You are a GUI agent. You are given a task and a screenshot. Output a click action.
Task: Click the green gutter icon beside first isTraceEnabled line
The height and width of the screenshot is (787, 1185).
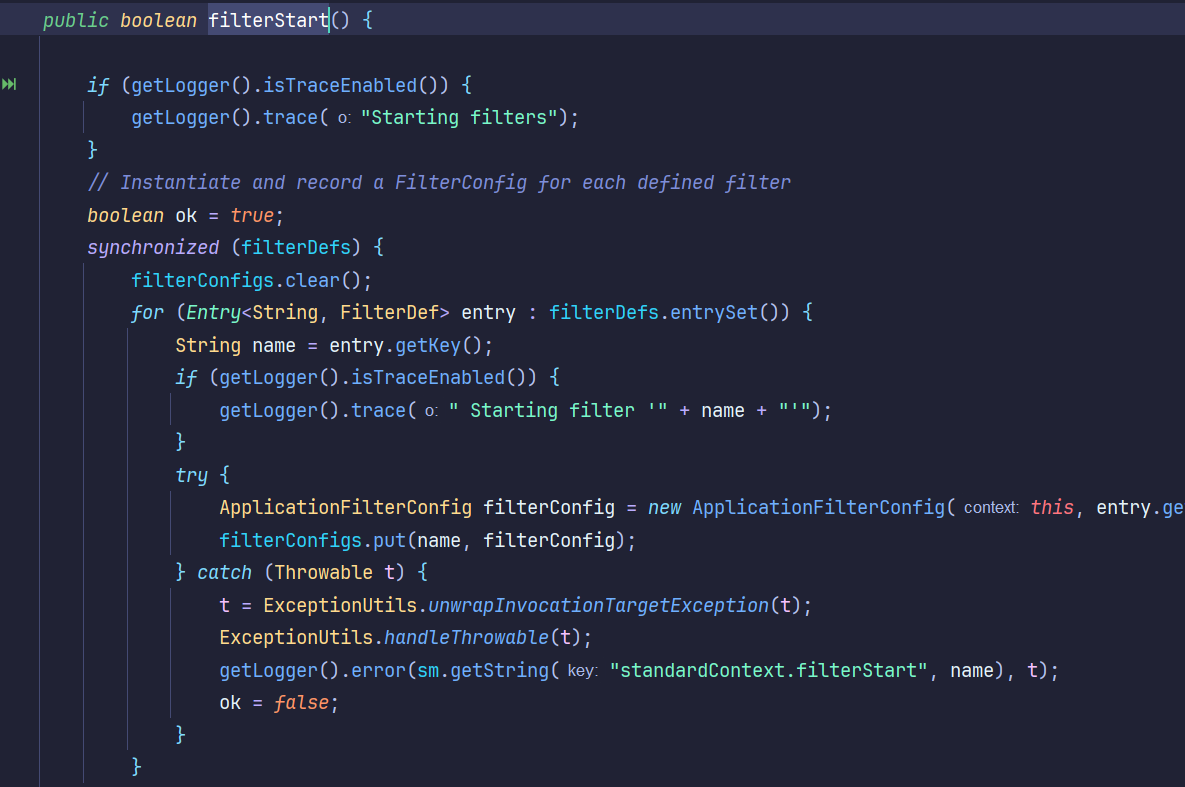click(x=9, y=84)
